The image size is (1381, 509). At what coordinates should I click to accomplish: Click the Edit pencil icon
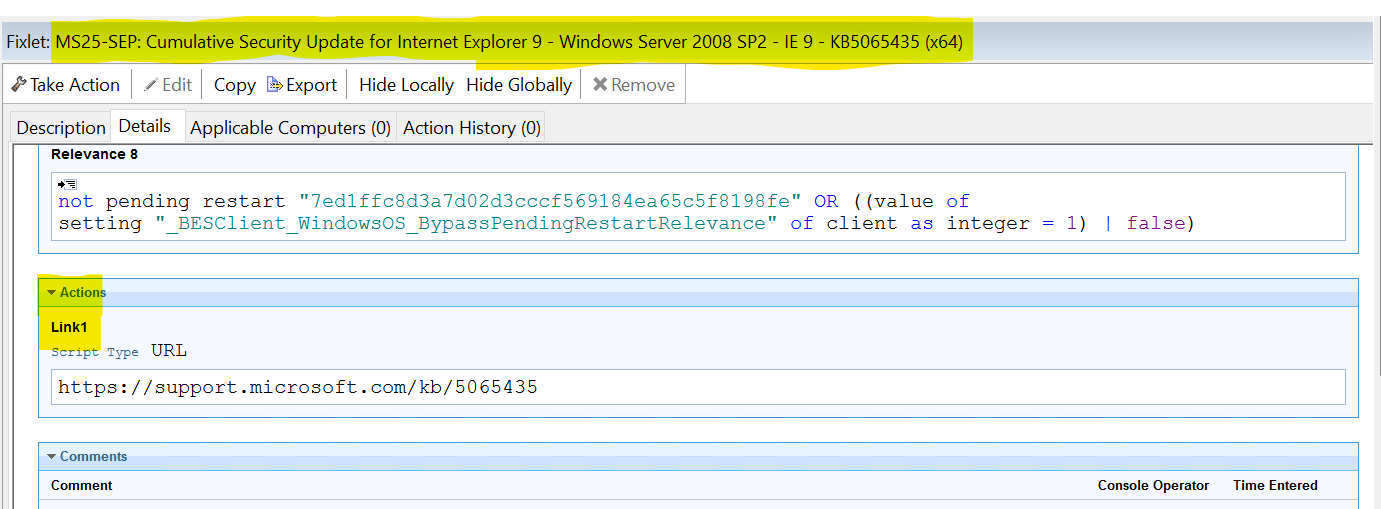point(151,85)
